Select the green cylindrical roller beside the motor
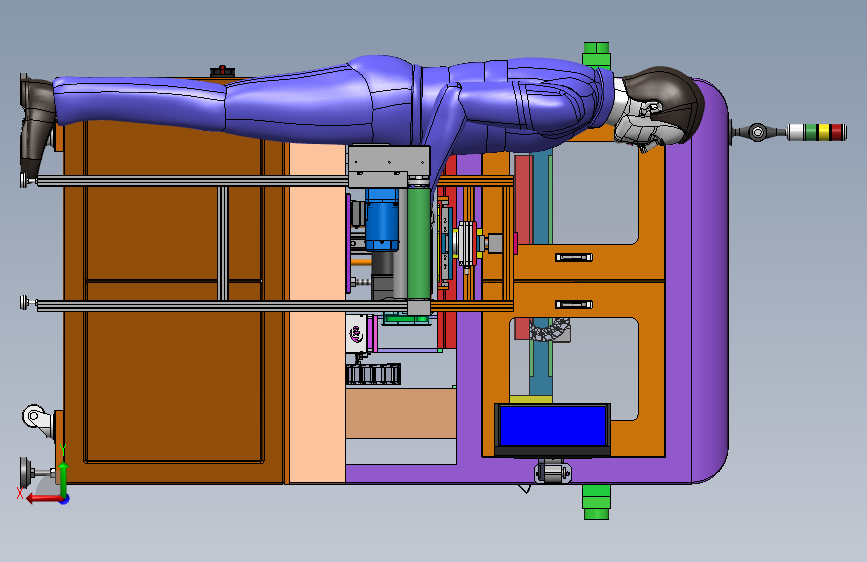Image resolution: width=867 pixels, height=562 pixels. point(419,243)
